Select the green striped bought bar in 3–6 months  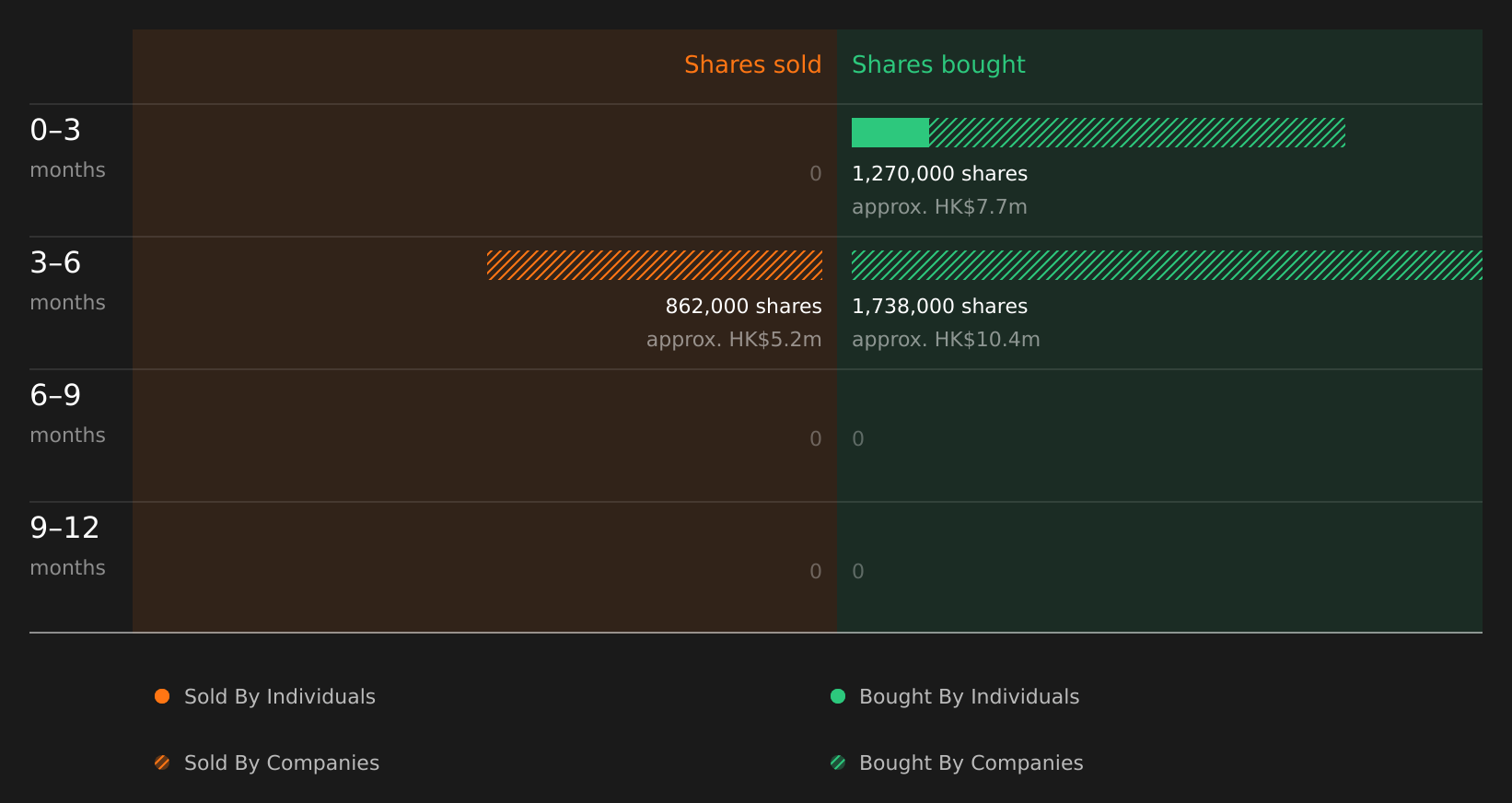point(1167,265)
